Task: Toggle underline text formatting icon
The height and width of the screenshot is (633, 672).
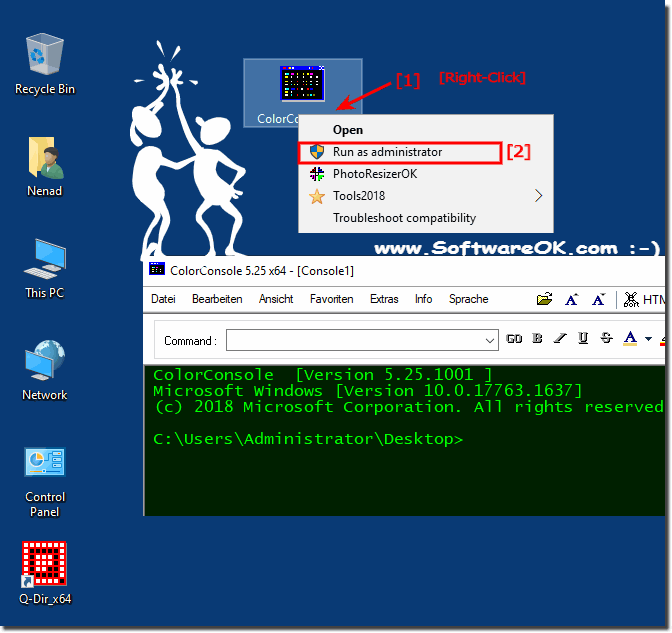Action: [x=583, y=338]
